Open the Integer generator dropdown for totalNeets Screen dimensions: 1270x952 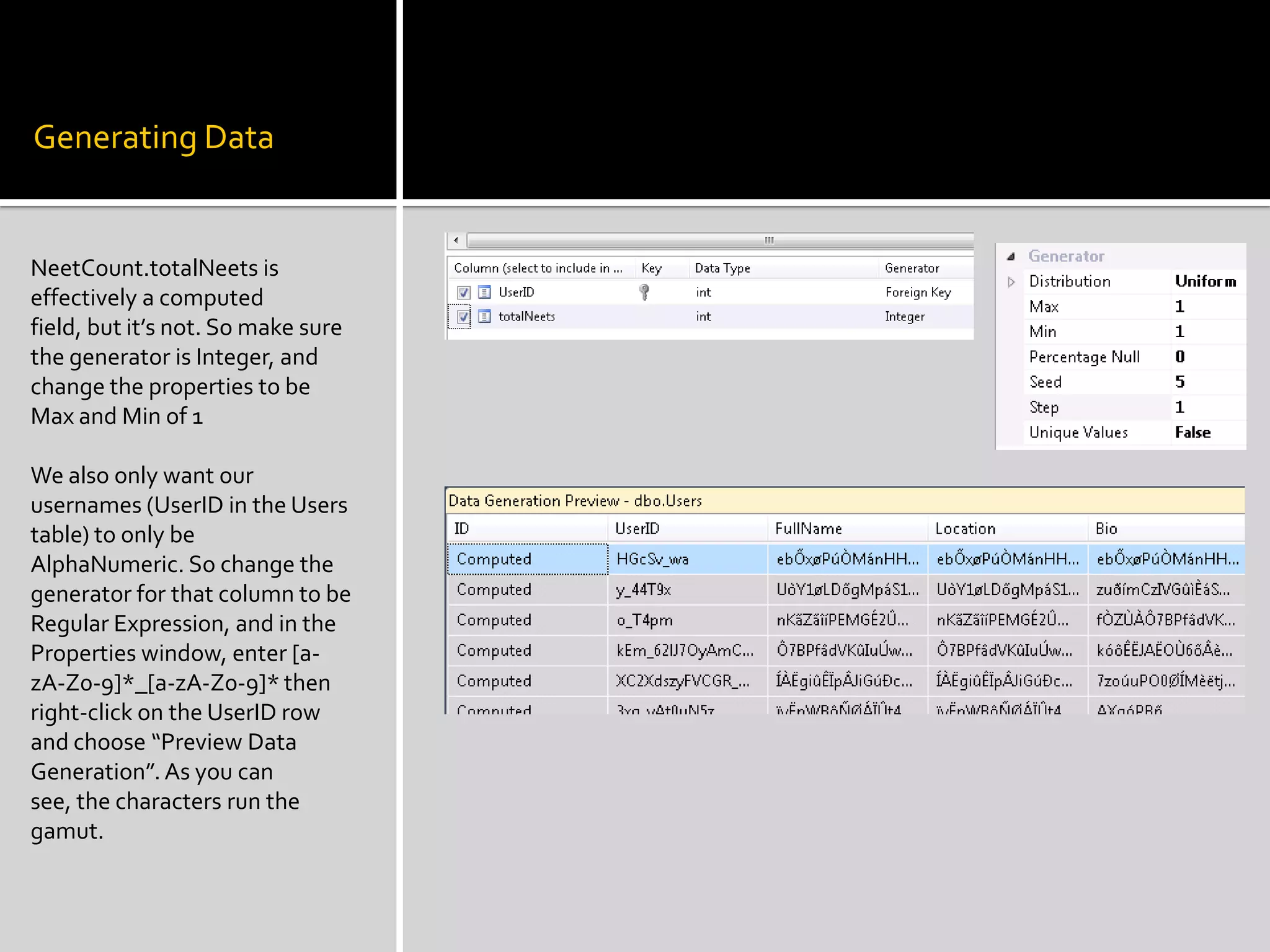[905, 317]
